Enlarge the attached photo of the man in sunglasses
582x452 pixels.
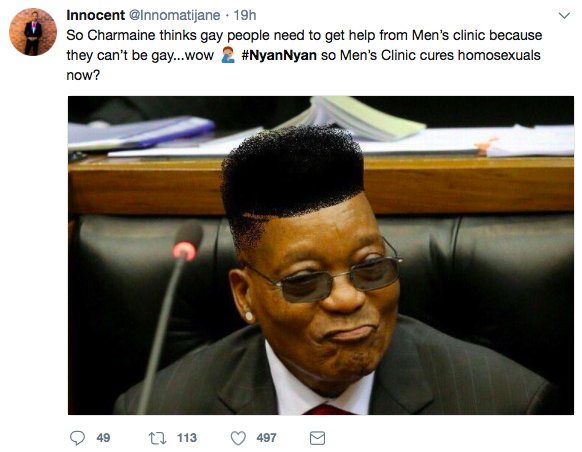coord(321,255)
